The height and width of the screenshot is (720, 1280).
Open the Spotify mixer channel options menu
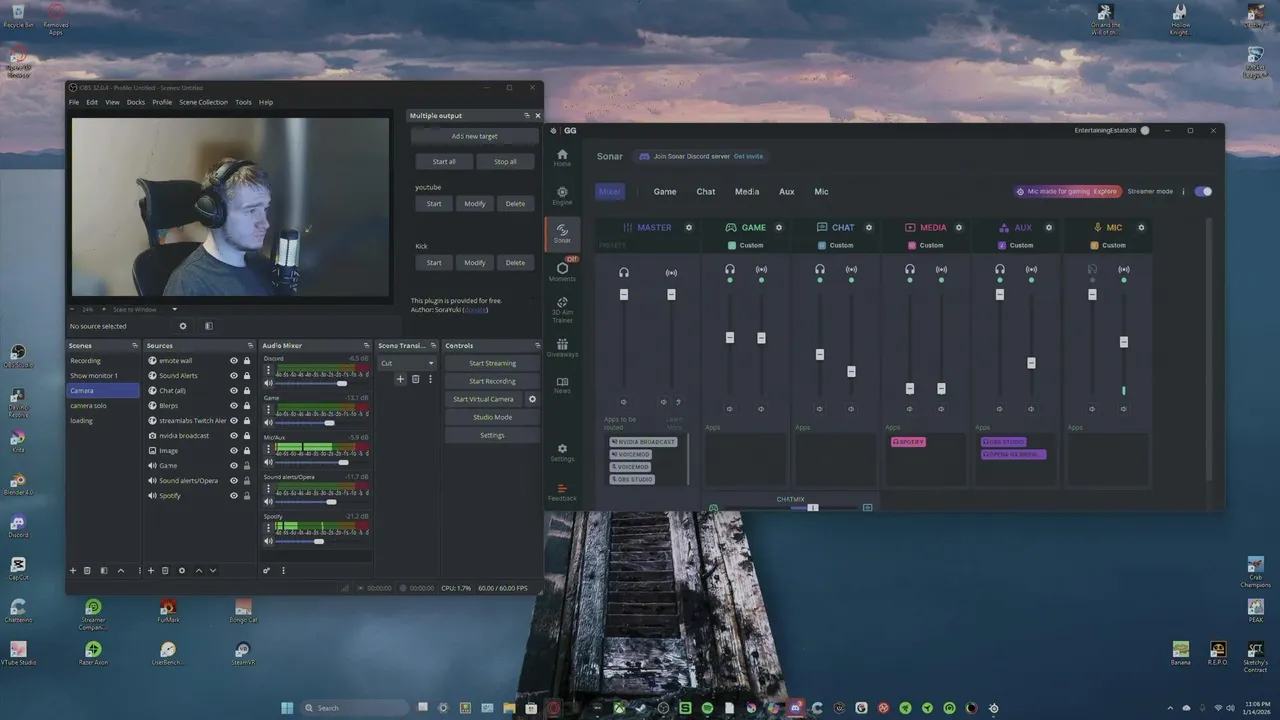coord(268,527)
